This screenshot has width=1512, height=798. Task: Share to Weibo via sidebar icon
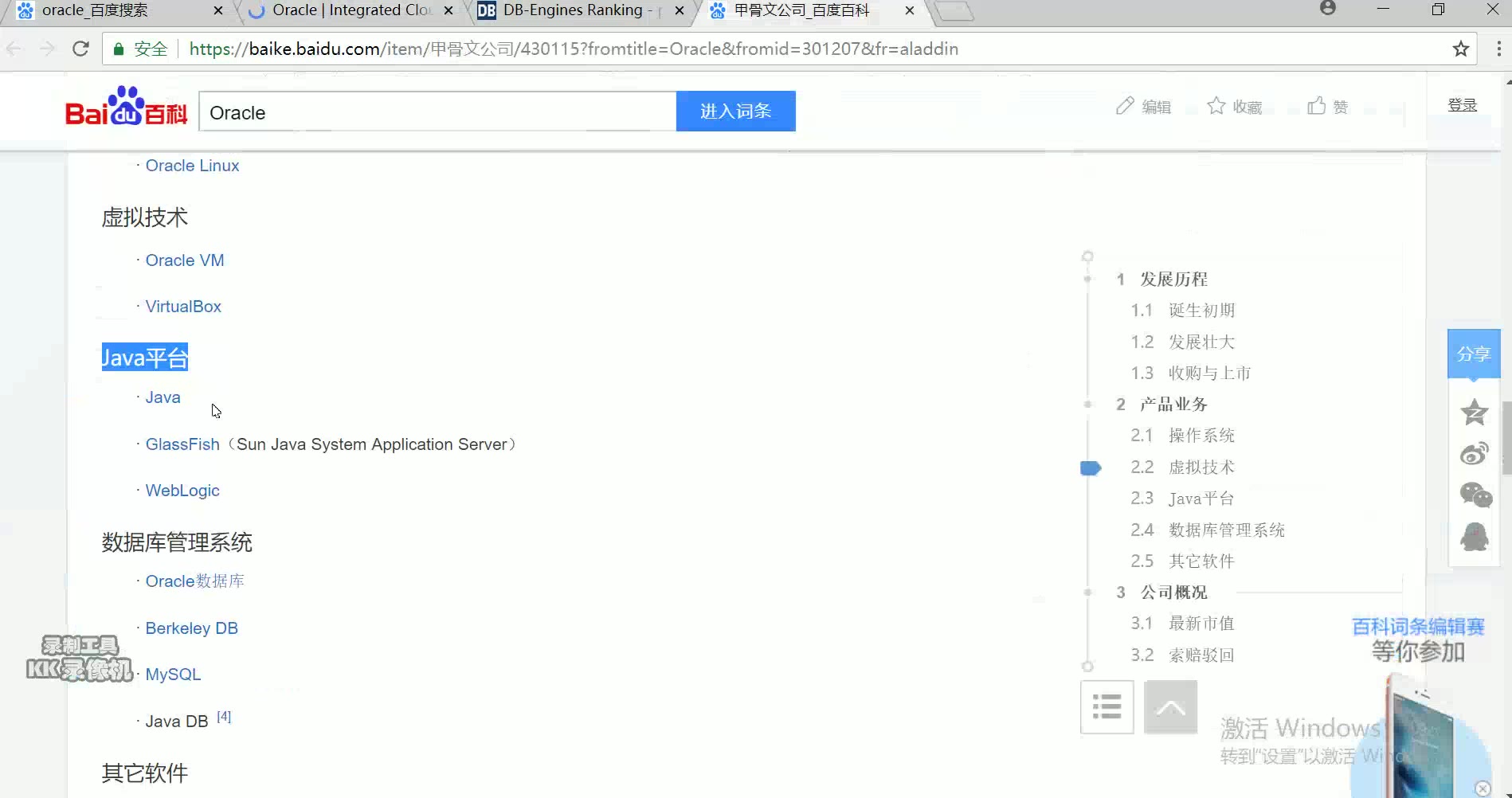[x=1474, y=453]
